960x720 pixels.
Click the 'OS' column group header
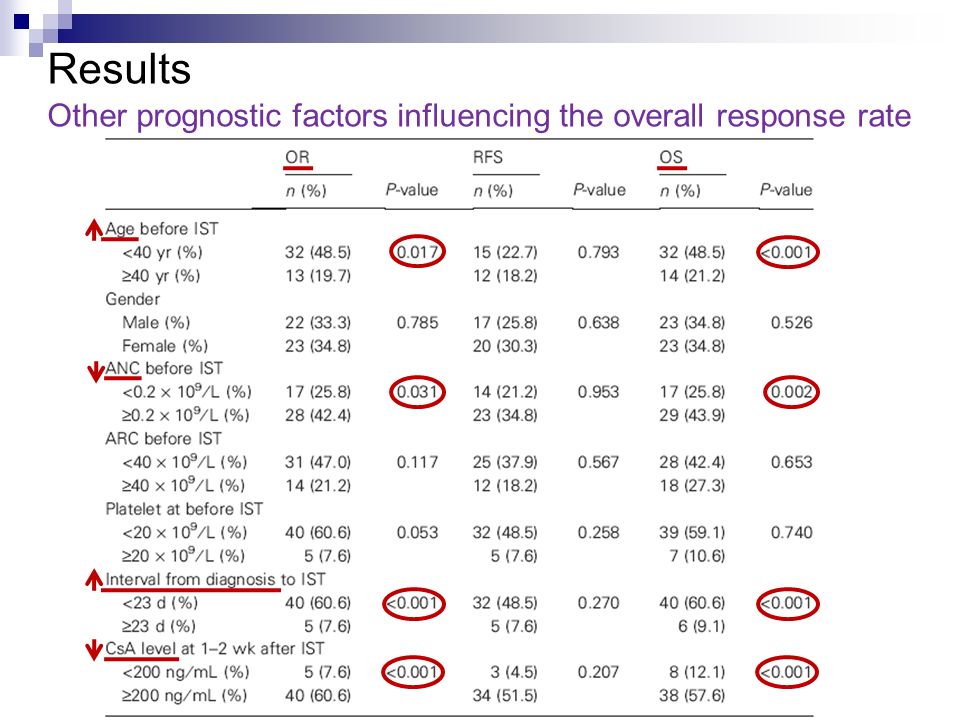click(x=671, y=157)
